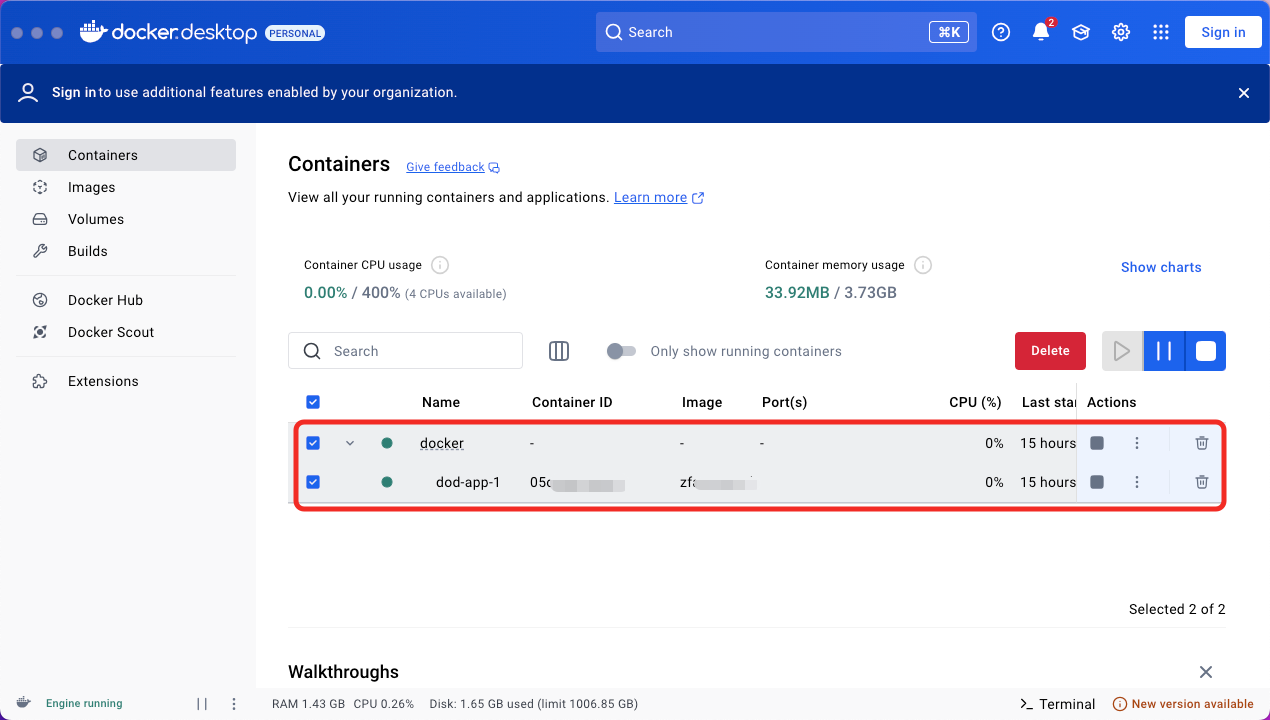Open notifications bell icon
The width and height of the screenshot is (1270, 720).
click(x=1041, y=32)
